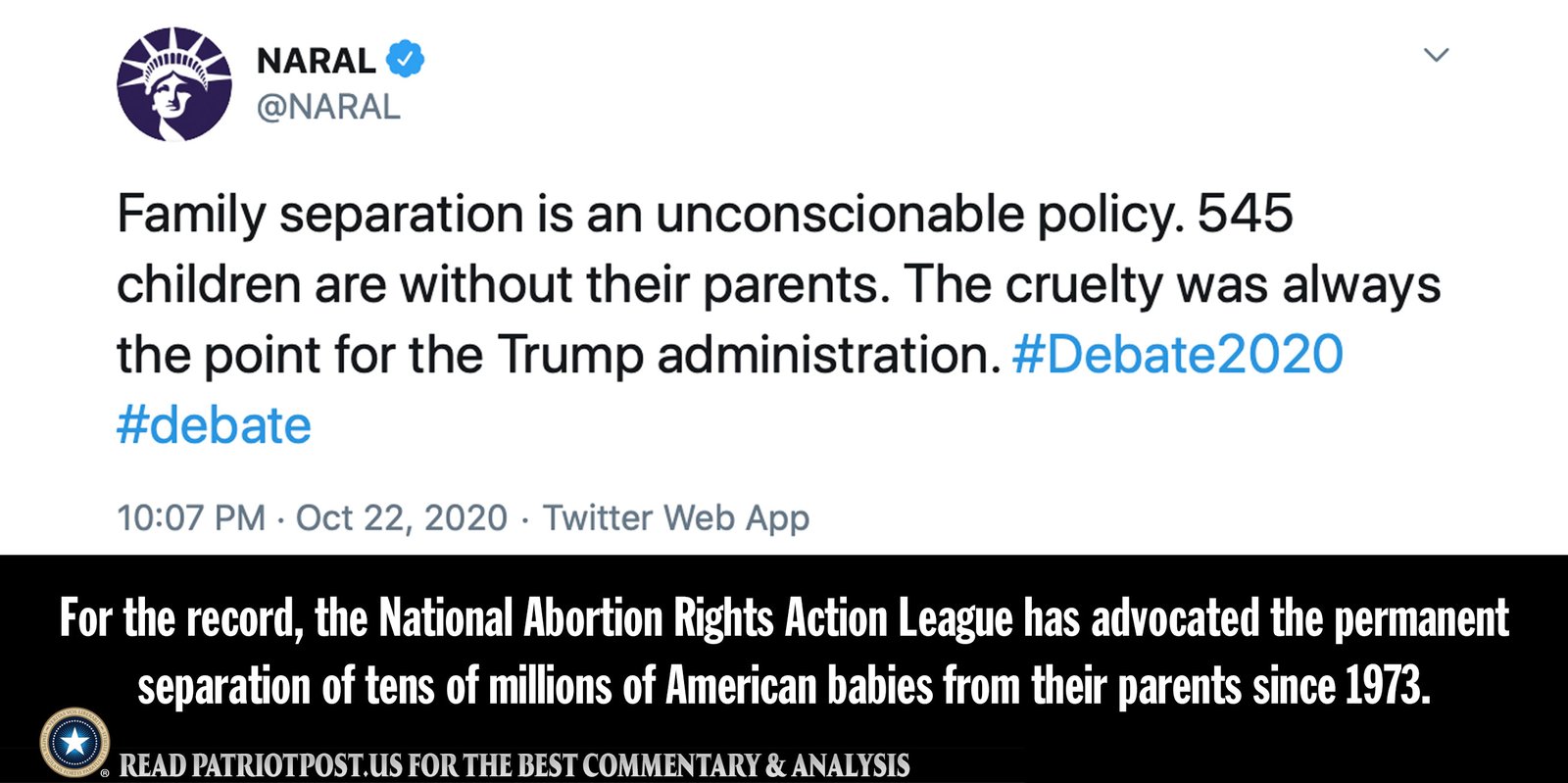1568x783 pixels.
Task: Open the NARAL display name
Action: click(x=317, y=61)
